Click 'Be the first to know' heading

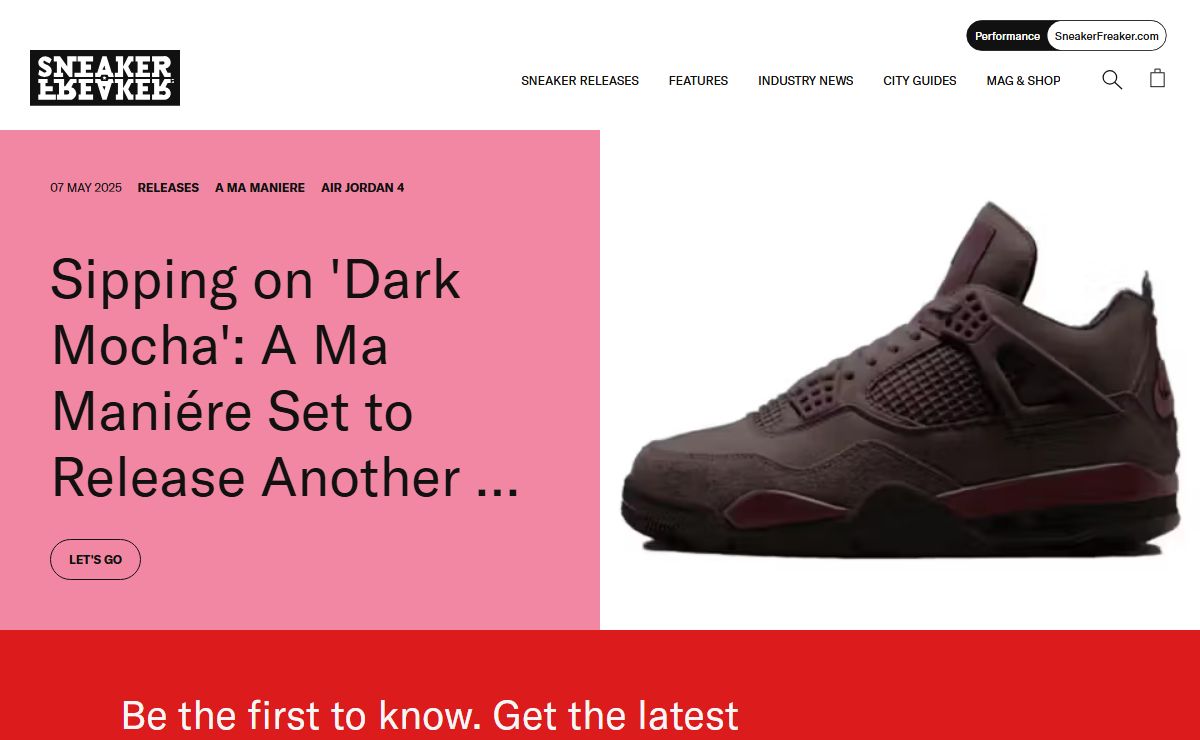[x=430, y=716]
